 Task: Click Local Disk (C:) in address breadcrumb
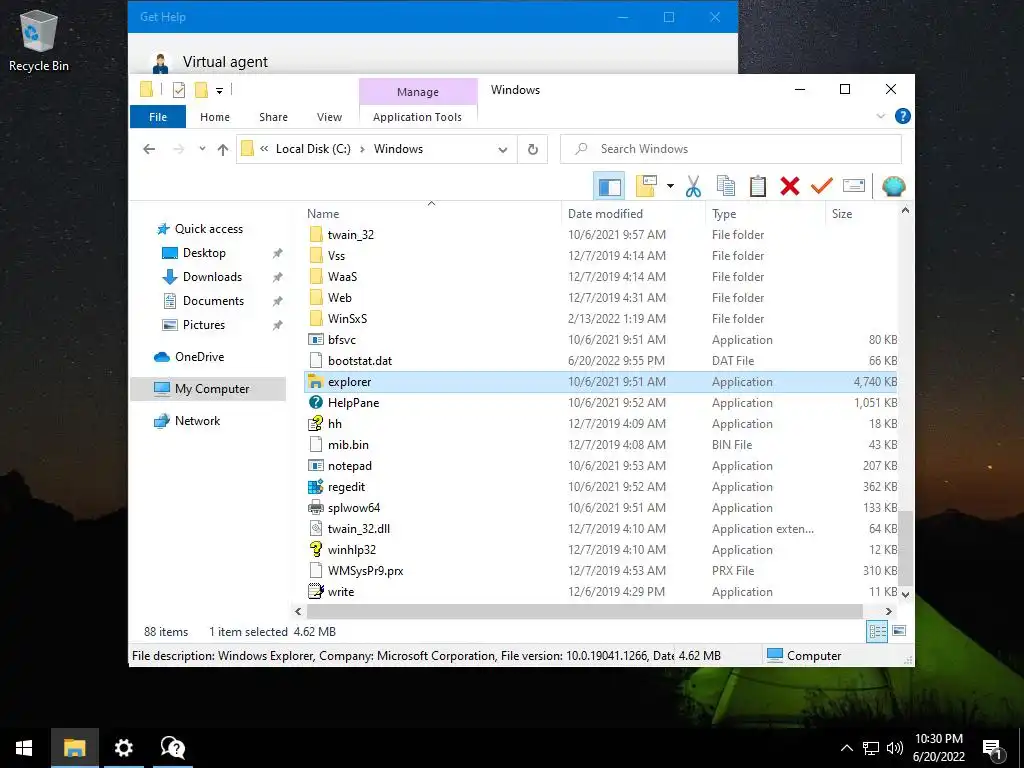click(313, 149)
